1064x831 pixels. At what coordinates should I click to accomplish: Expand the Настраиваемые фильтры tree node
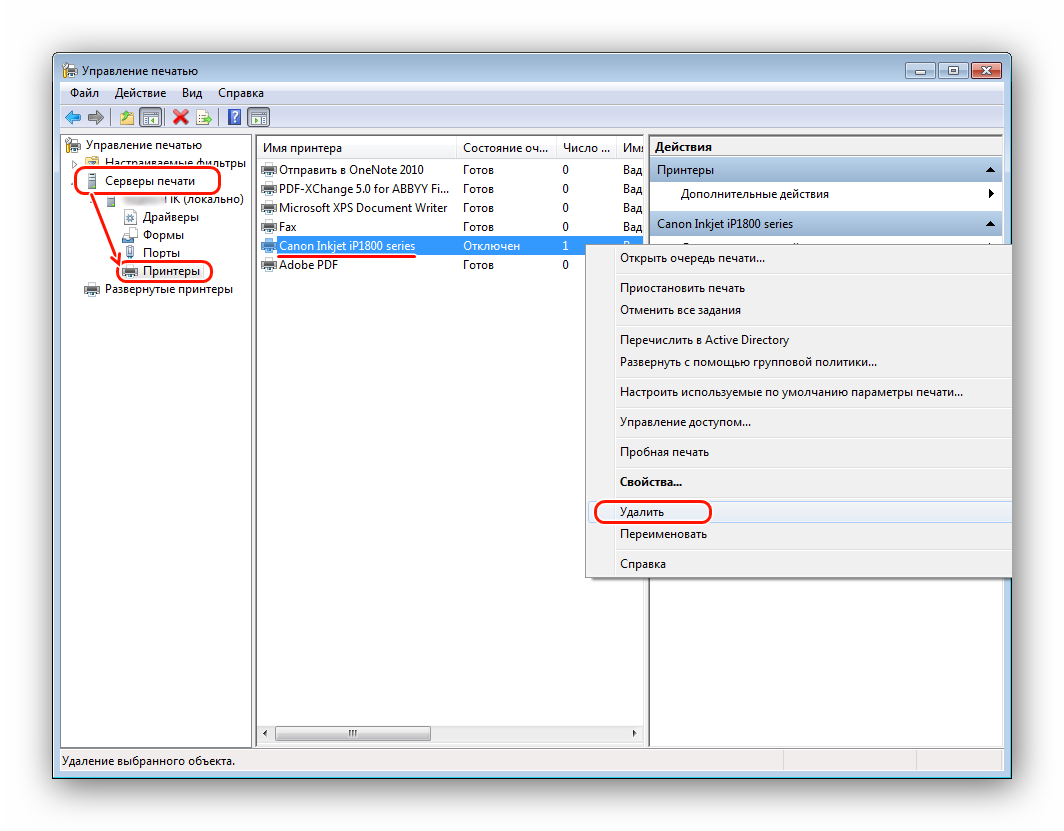tap(75, 163)
